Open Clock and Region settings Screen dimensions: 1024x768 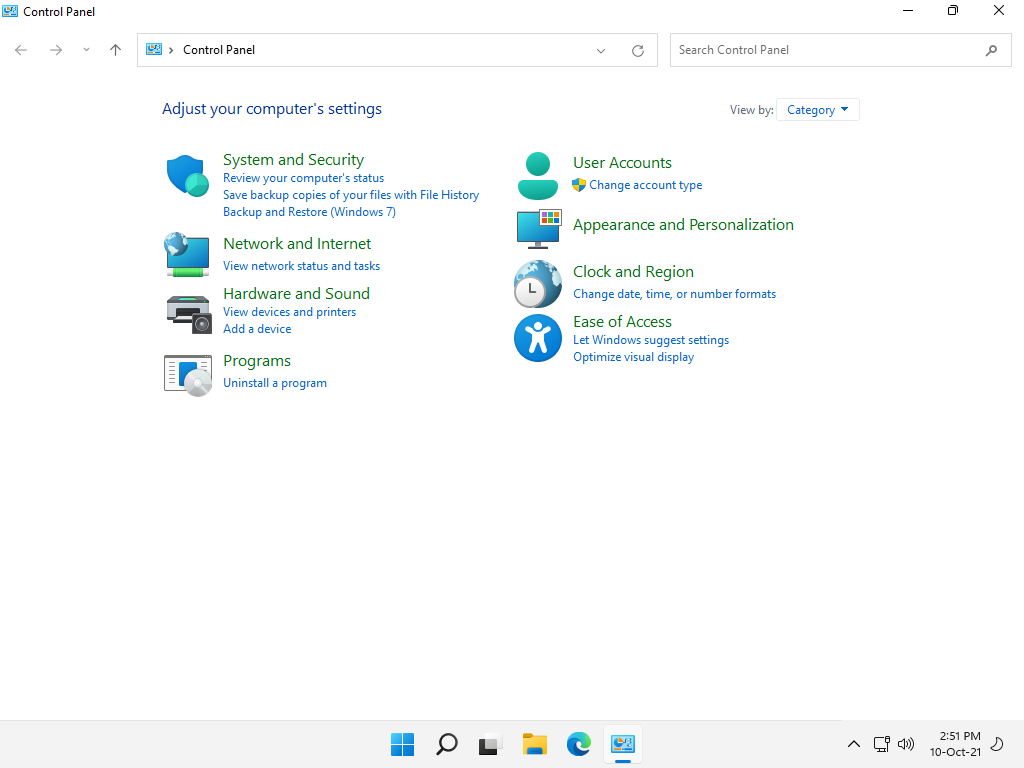click(x=633, y=271)
